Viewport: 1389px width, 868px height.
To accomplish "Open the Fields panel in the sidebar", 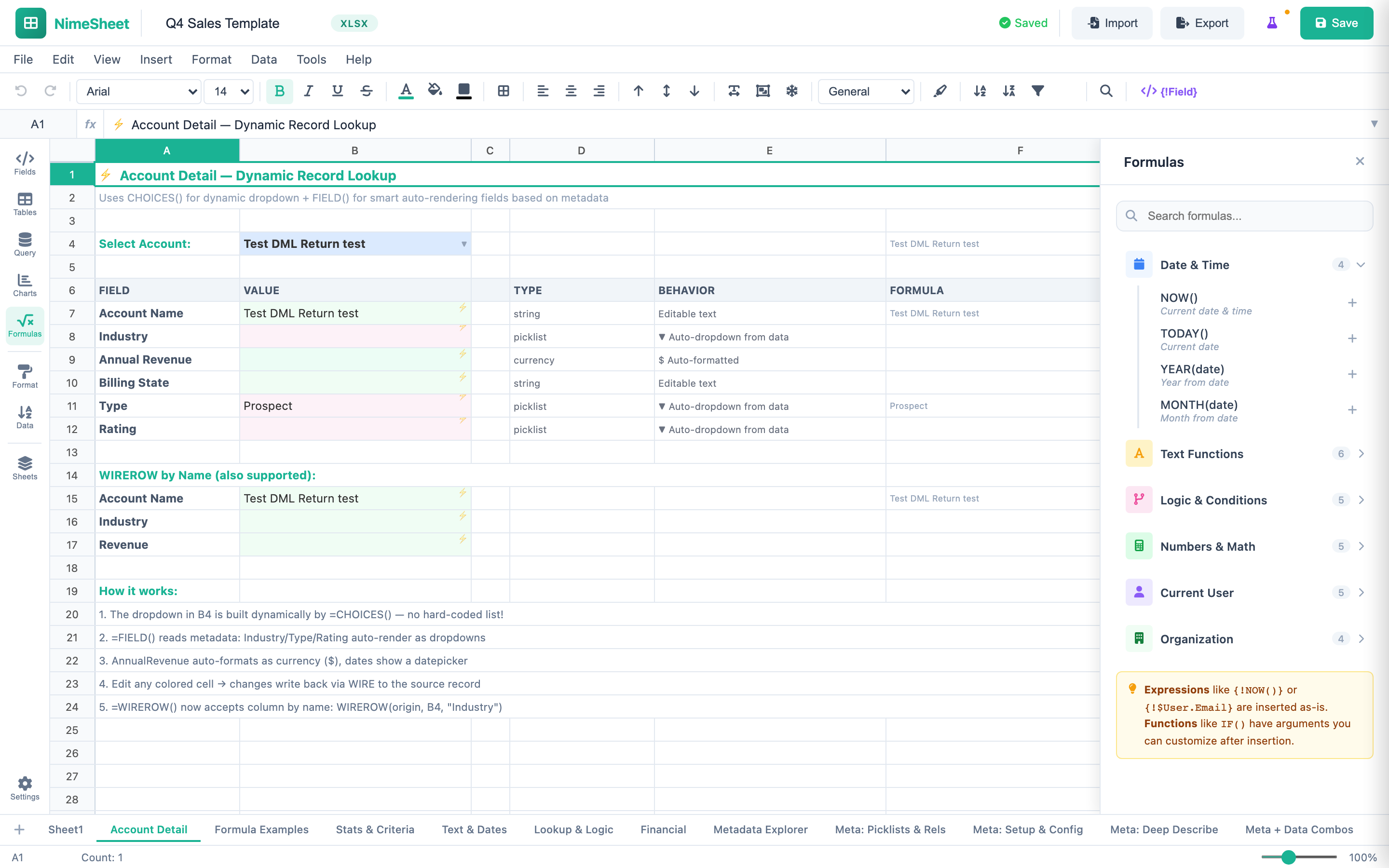I will tap(24, 163).
